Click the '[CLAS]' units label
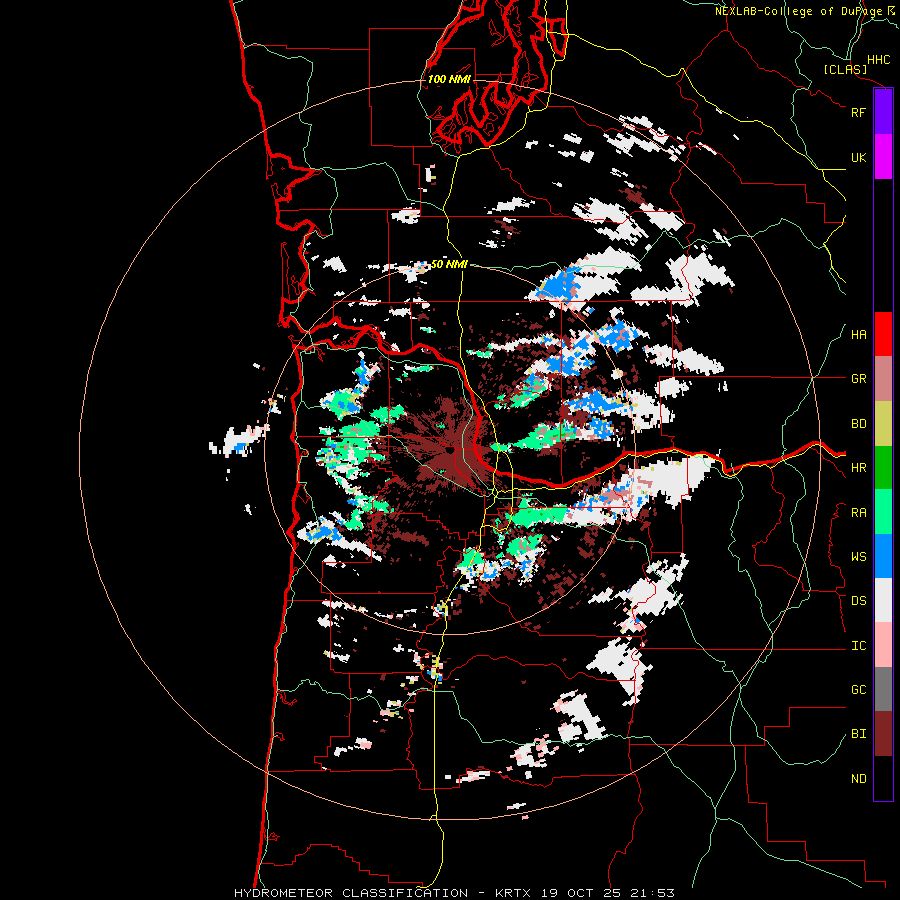The height and width of the screenshot is (900, 900). click(845, 69)
